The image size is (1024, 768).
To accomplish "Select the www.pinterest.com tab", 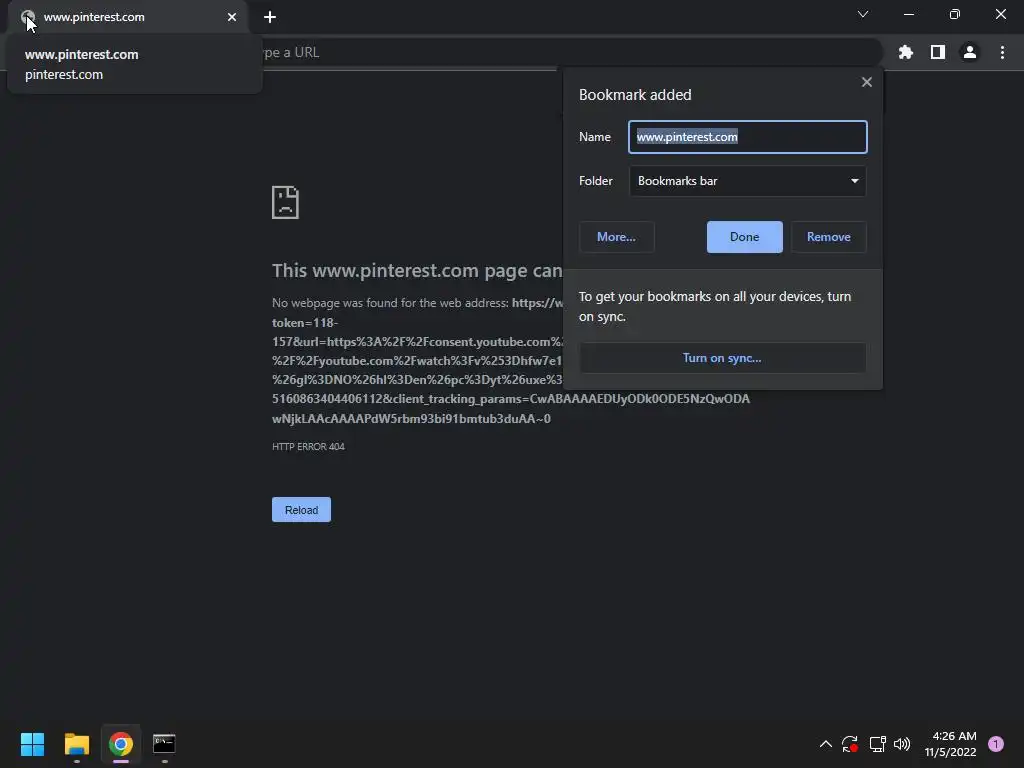I will click(x=127, y=17).
